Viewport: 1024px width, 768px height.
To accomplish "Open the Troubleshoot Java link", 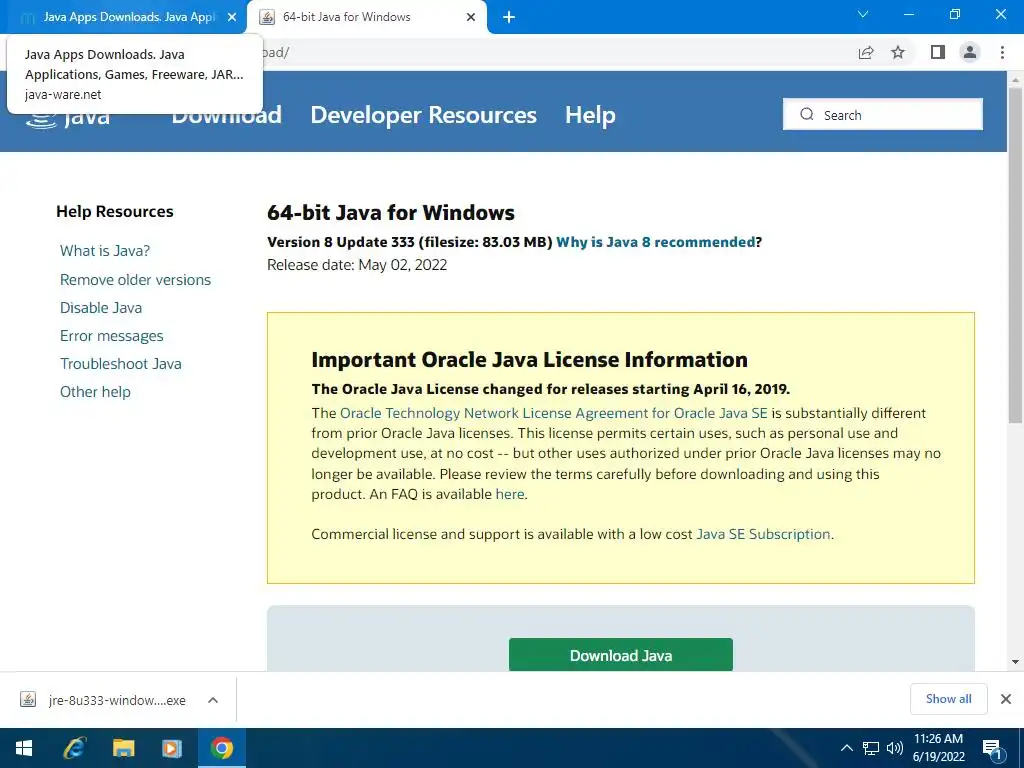I will (120, 364).
